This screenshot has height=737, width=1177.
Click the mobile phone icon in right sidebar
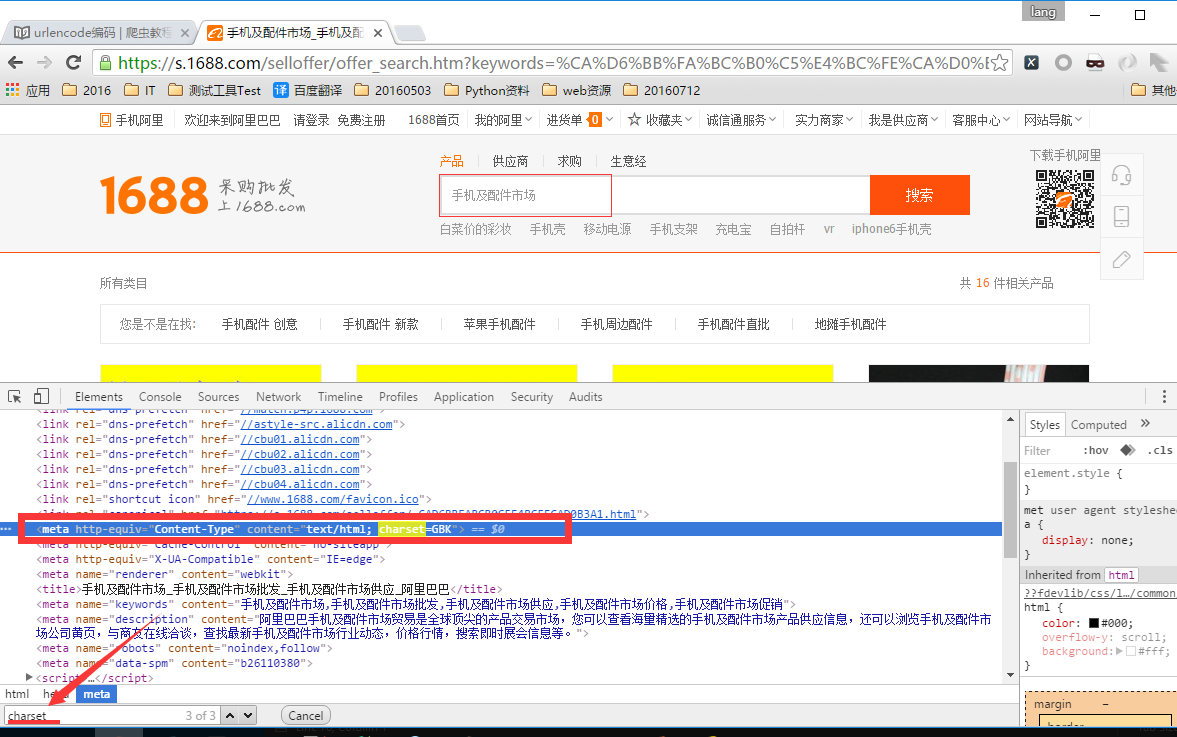coord(1121,217)
